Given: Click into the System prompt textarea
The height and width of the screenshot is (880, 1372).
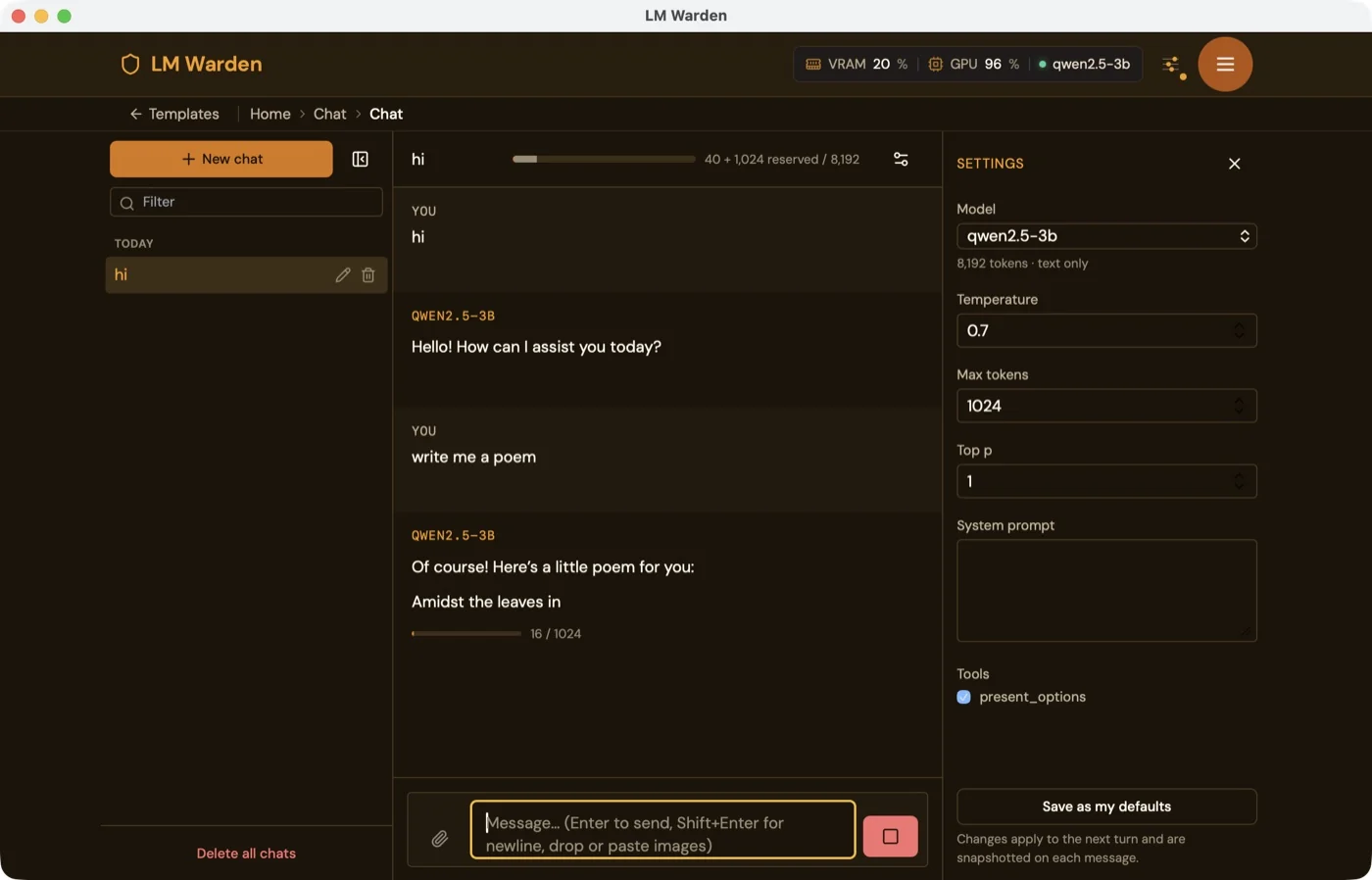Looking at the screenshot, I should 1106,591.
